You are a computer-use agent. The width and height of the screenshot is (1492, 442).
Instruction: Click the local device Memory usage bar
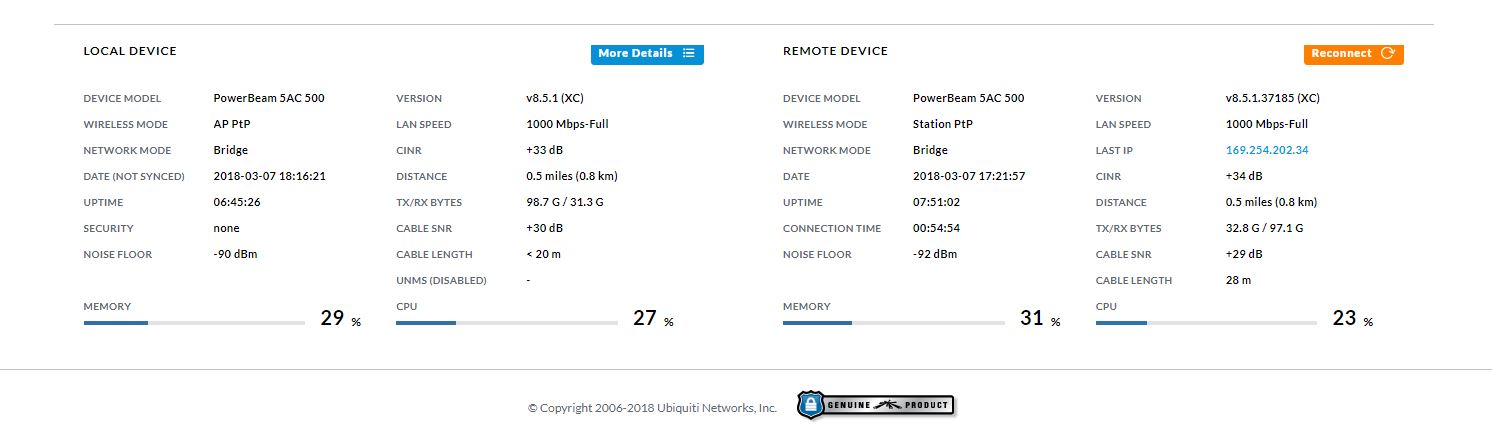pyautogui.click(x=194, y=323)
